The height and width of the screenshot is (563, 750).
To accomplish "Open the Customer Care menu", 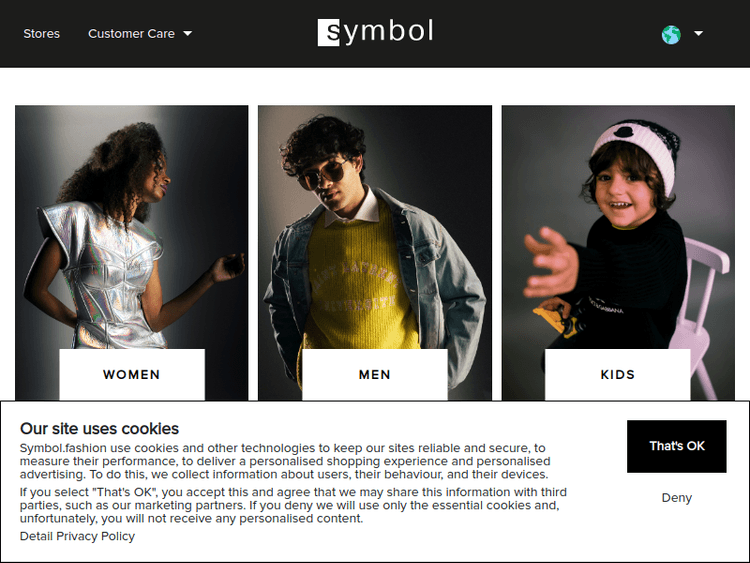I will pos(140,33).
